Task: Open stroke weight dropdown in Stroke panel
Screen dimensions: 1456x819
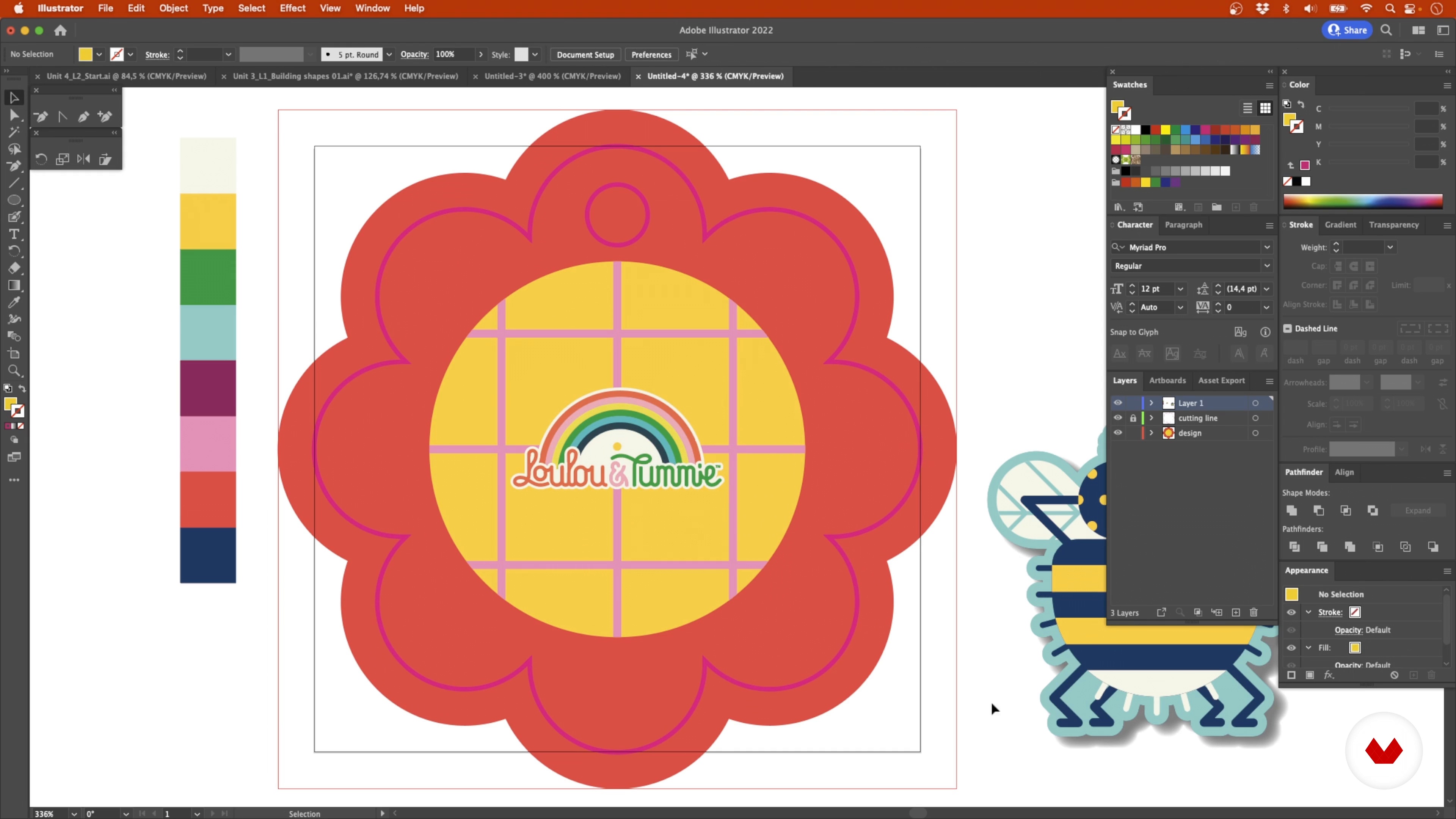Action: 1390,247
